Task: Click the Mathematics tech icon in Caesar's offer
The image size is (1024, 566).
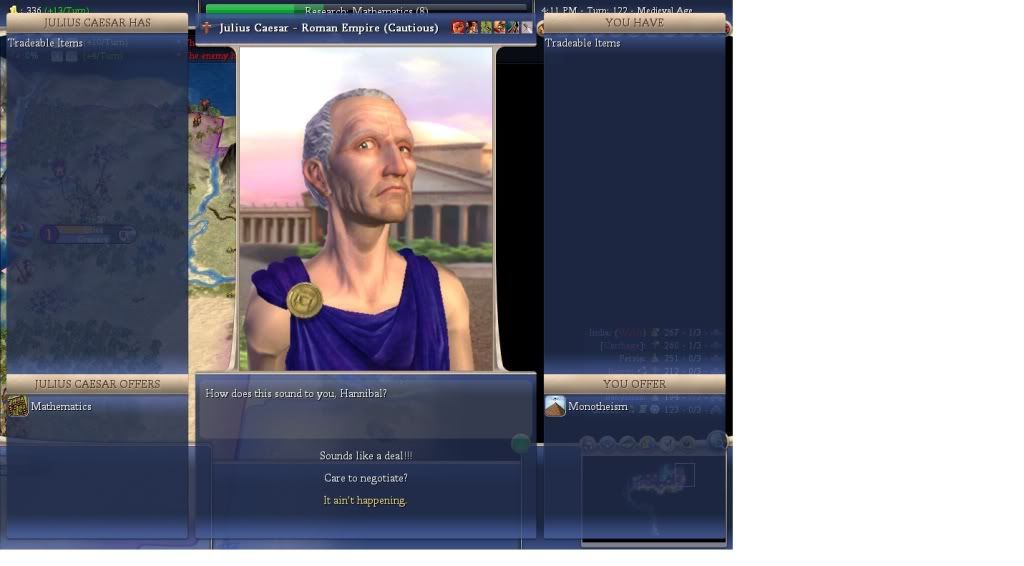Action: click(18, 406)
